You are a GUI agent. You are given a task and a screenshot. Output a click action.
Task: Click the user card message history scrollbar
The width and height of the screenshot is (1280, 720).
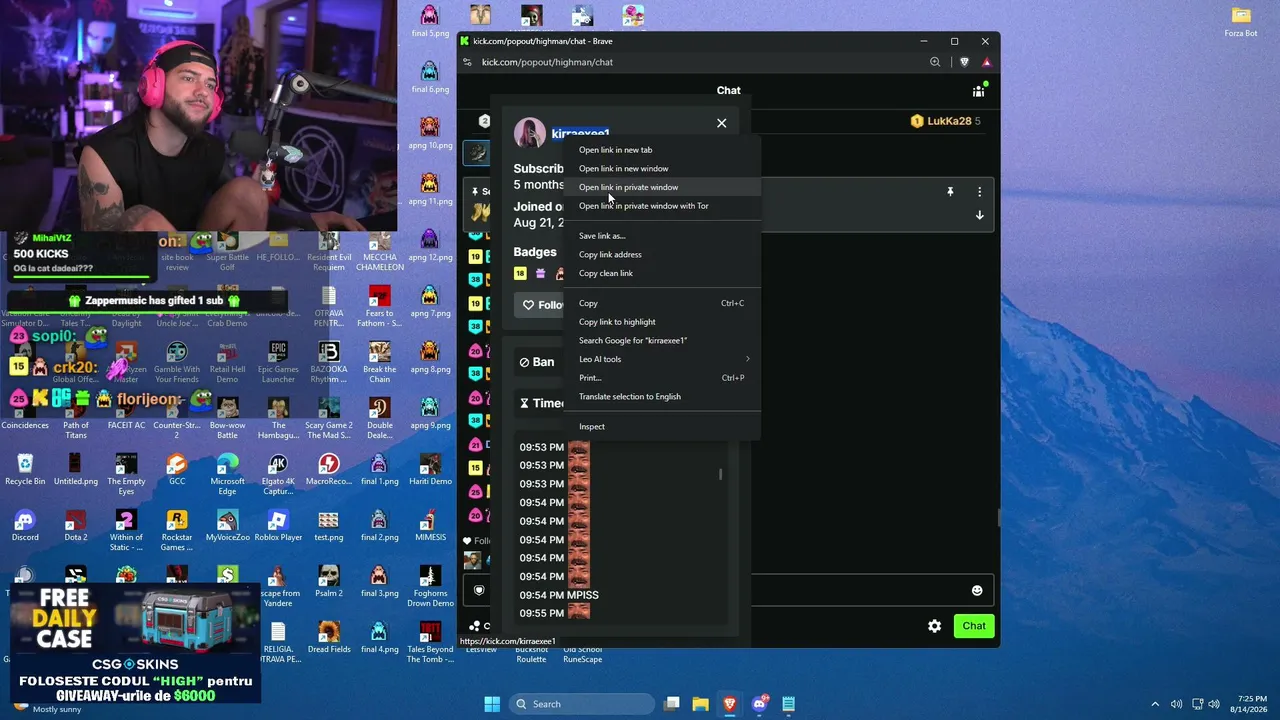[x=720, y=475]
